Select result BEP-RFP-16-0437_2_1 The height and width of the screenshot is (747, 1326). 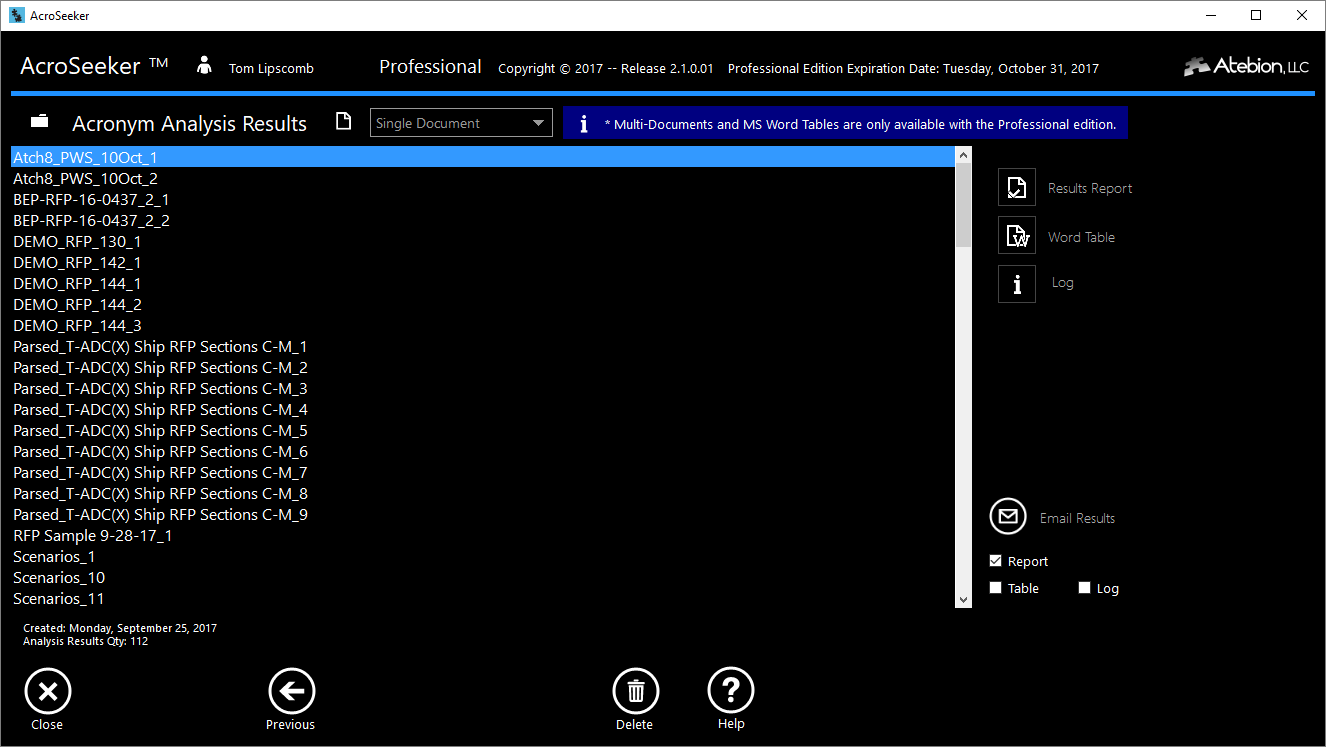click(483, 199)
